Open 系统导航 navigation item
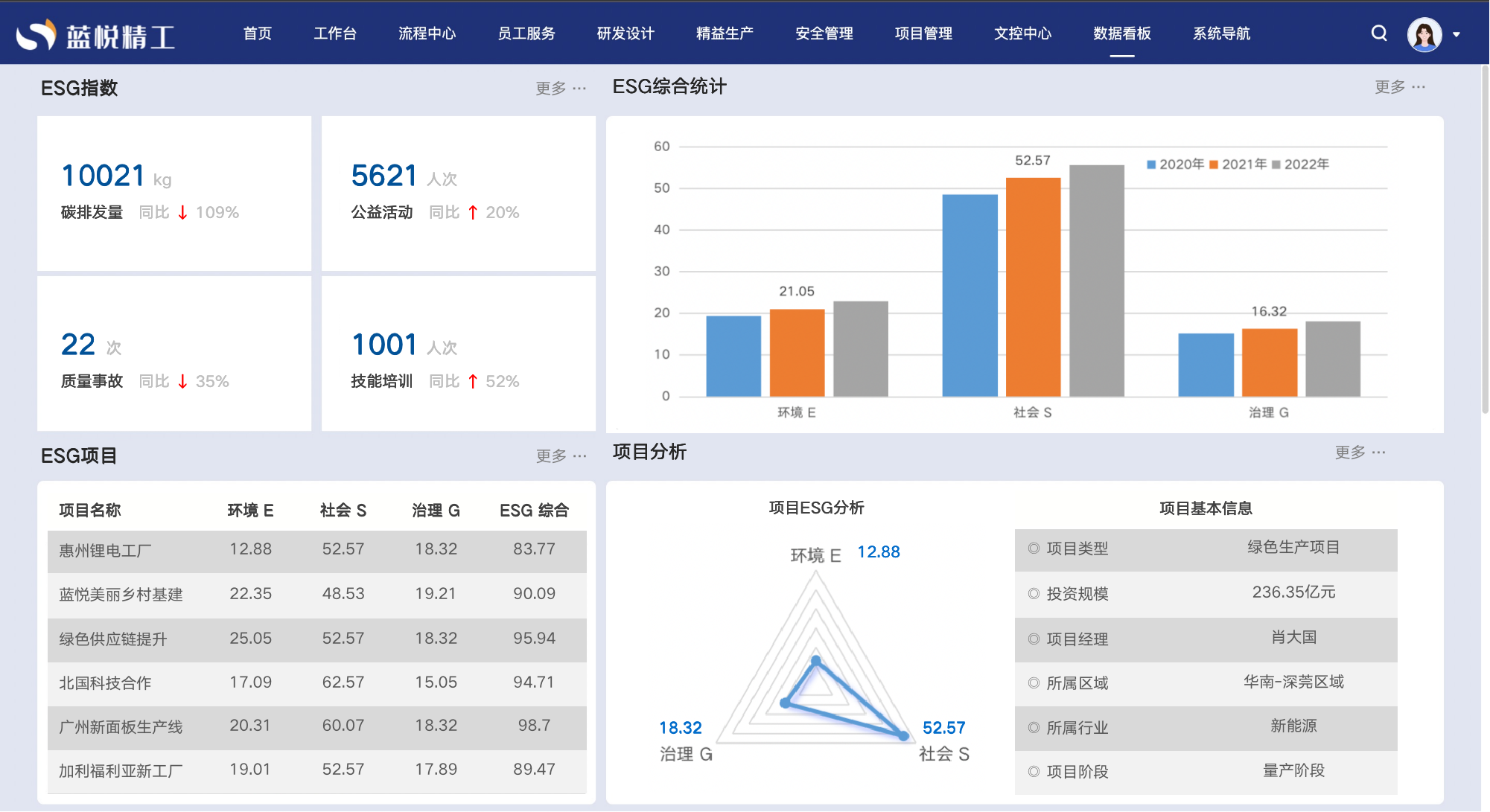The image size is (1490, 812). [1222, 33]
